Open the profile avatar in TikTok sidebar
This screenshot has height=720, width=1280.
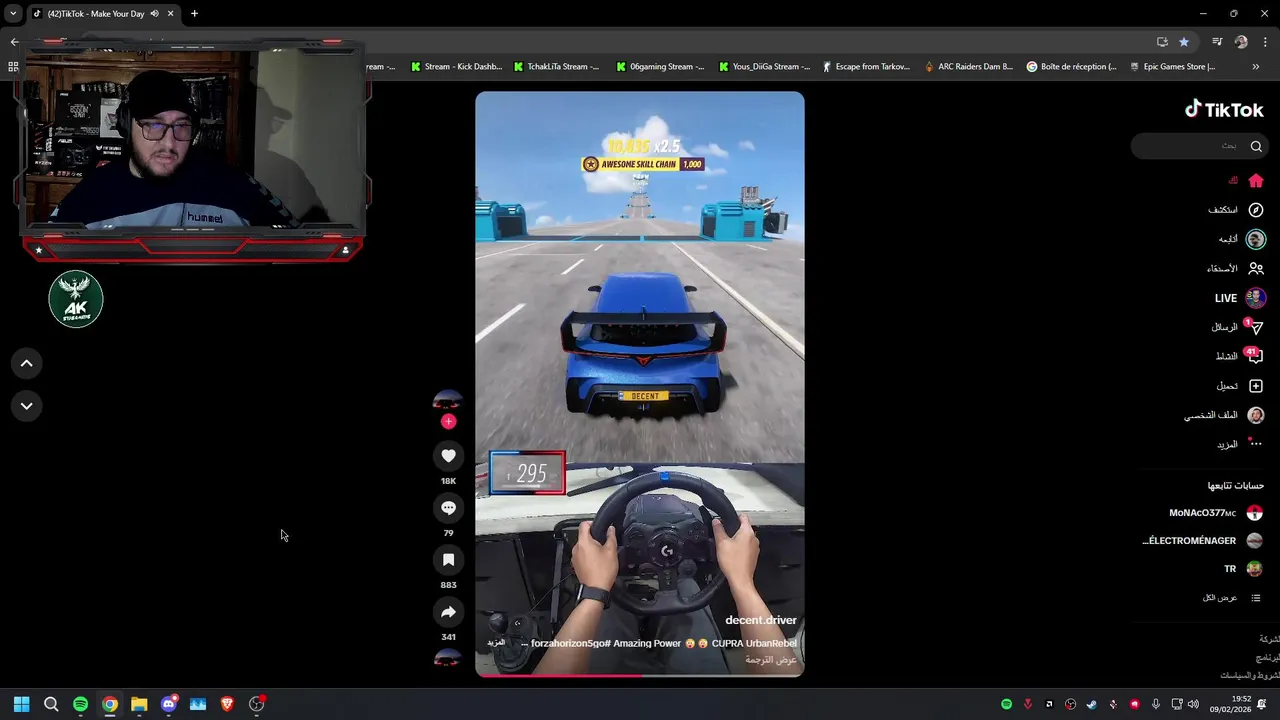tap(1256, 415)
